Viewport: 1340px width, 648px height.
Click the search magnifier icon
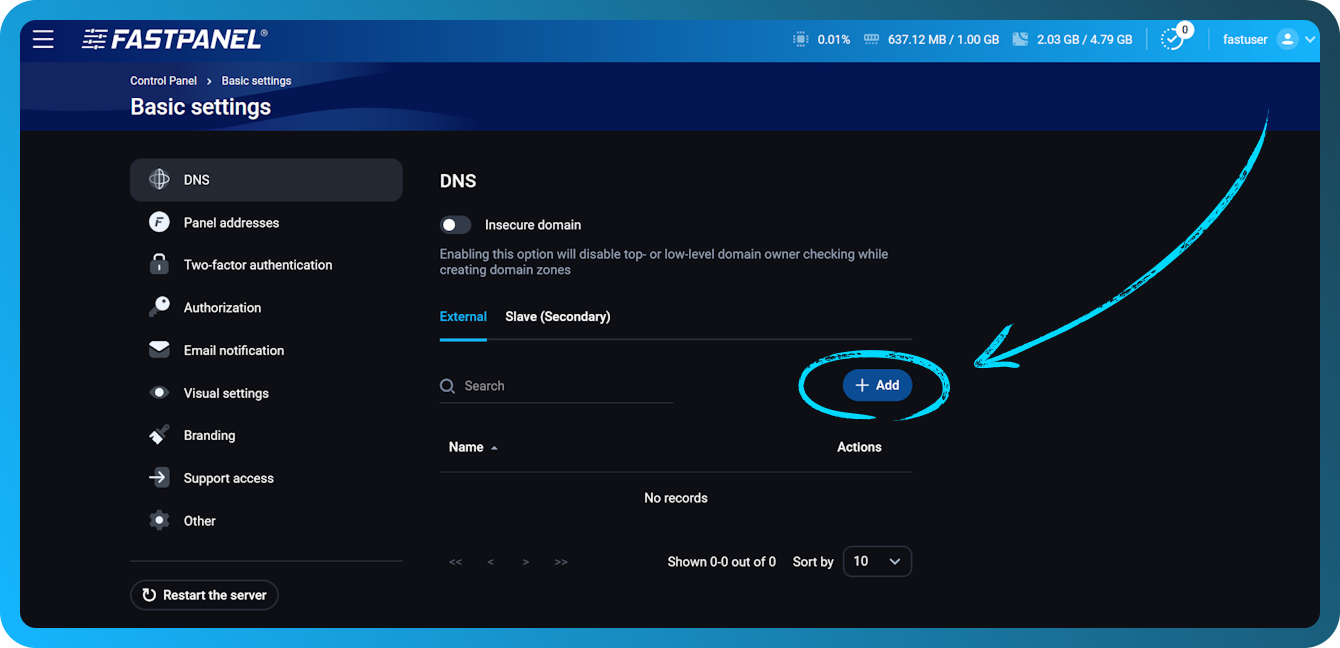point(446,385)
